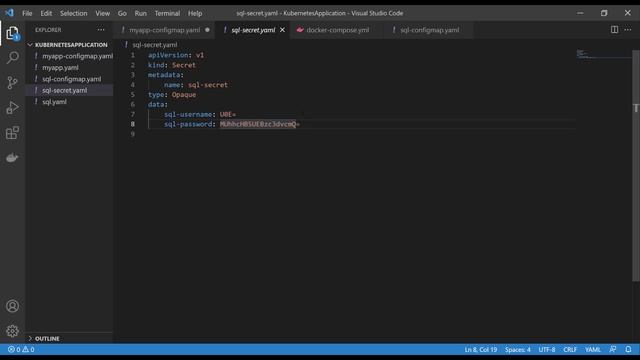
Task: Select the sql-secret.yaml tab
Action: point(253,30)
